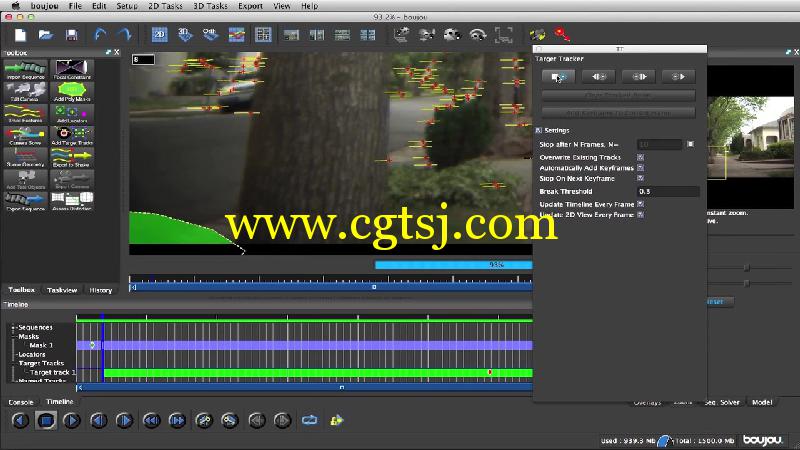Click the yellow lock icon in the playback bar
800x450 pixels.
(337, 420)
